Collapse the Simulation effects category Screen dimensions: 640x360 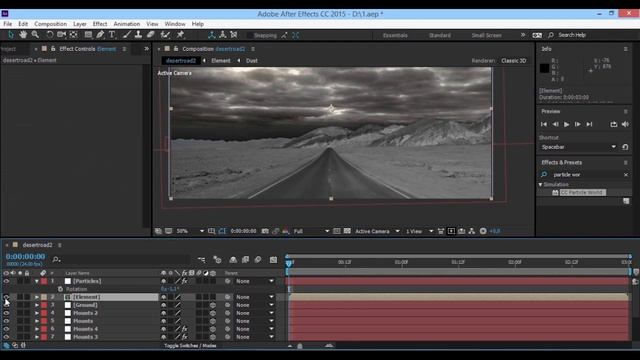(x=540, y=184)
